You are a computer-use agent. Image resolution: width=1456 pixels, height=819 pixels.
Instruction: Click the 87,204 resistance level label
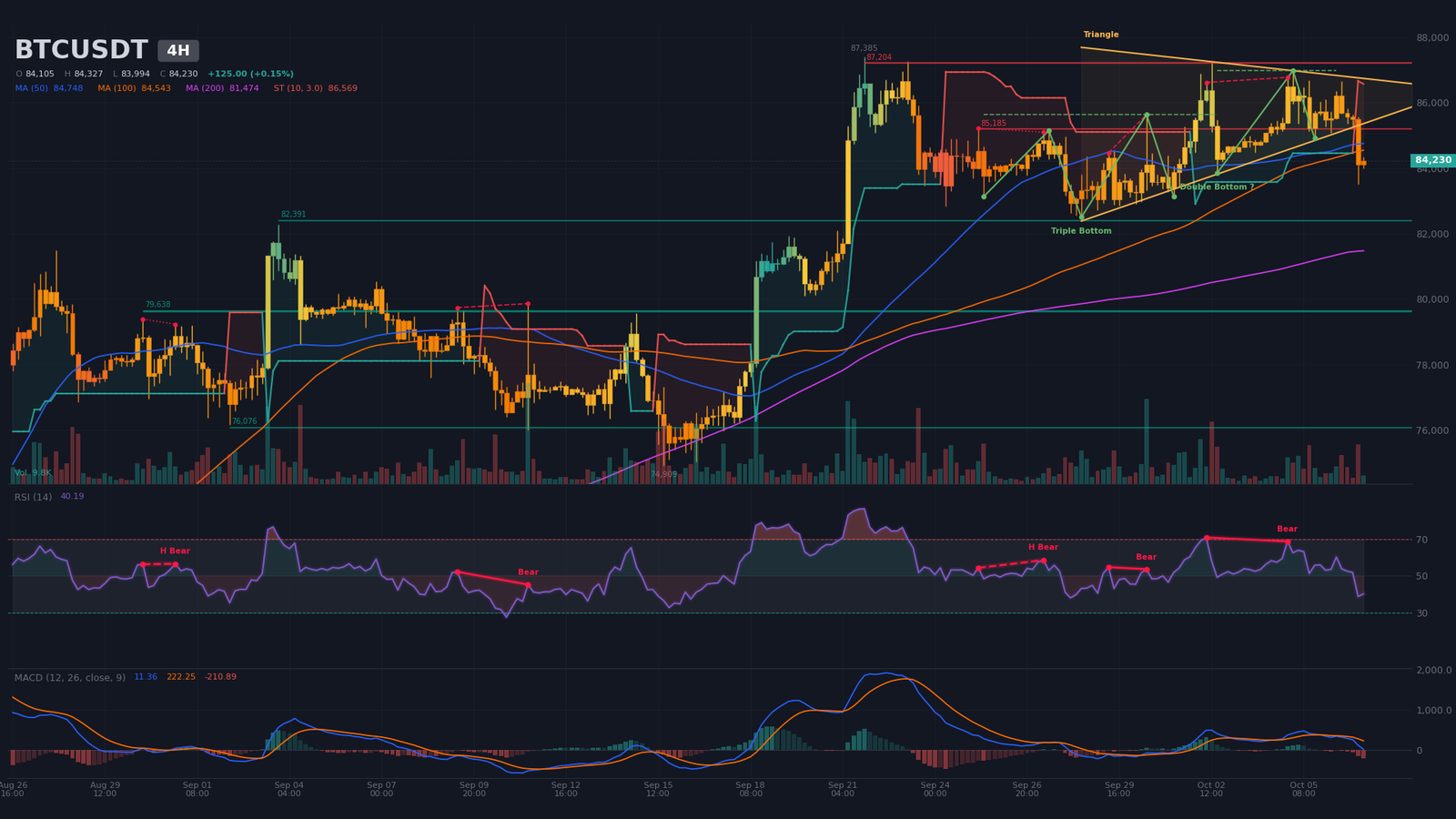click(x=879, y=57)
